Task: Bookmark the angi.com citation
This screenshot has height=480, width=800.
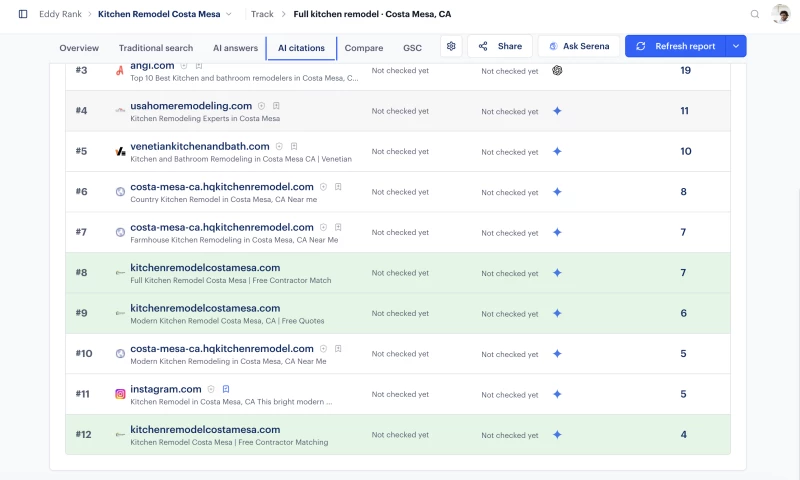Action: tap(199, 66)
